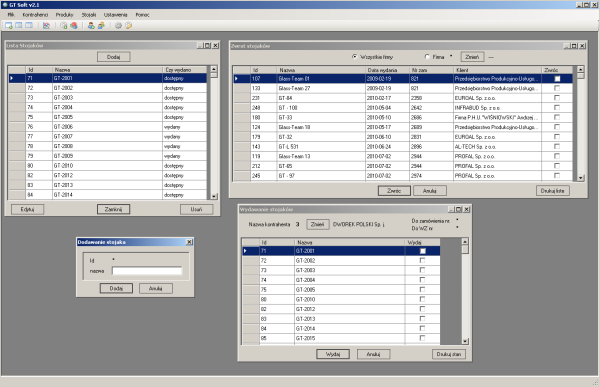This screenshot has height=387, width=600.
Task: Click the third window-layout icon in the toolbar
Action: (29, 26)
